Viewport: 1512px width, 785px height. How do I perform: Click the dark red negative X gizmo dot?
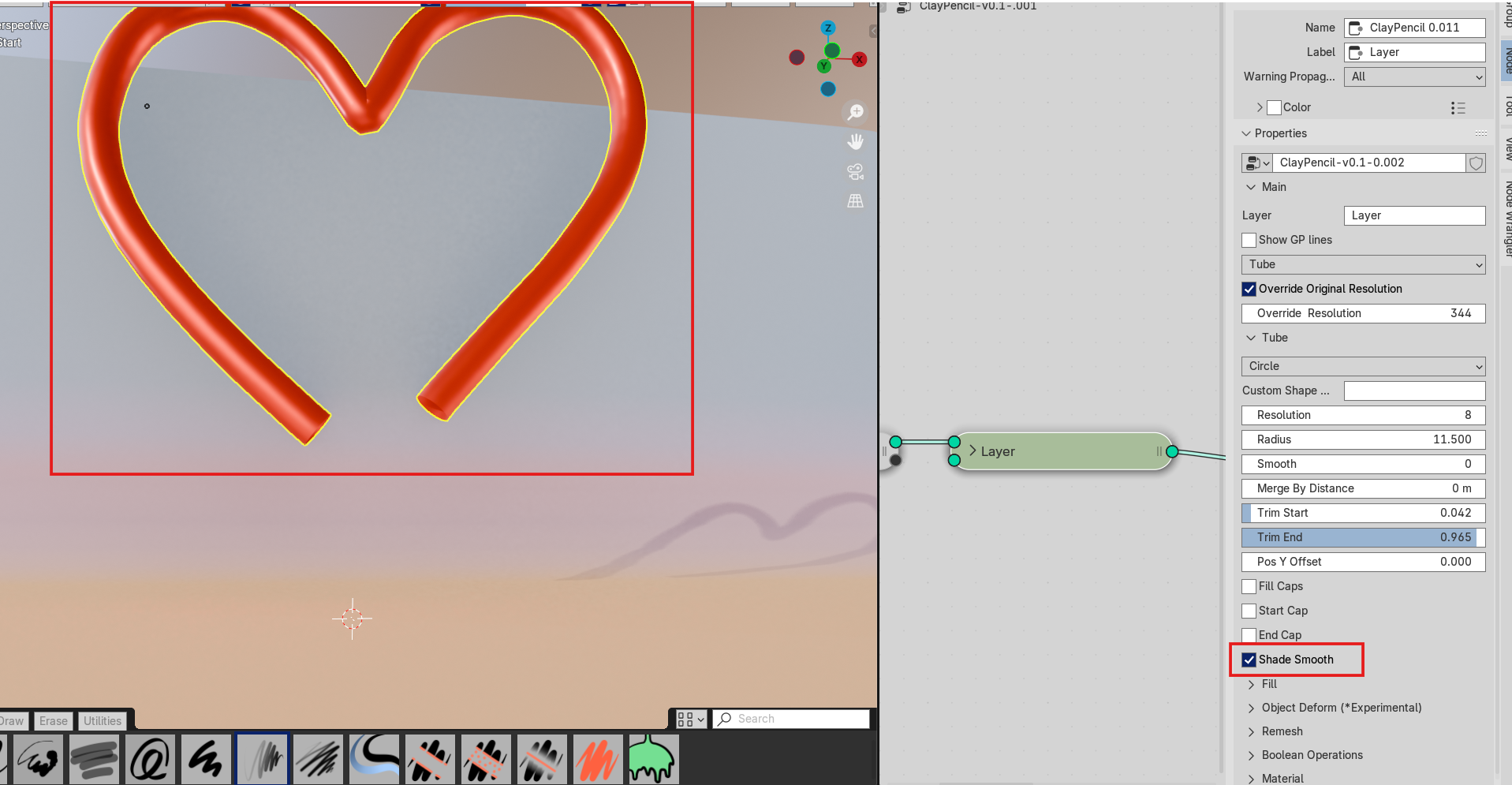797,58
